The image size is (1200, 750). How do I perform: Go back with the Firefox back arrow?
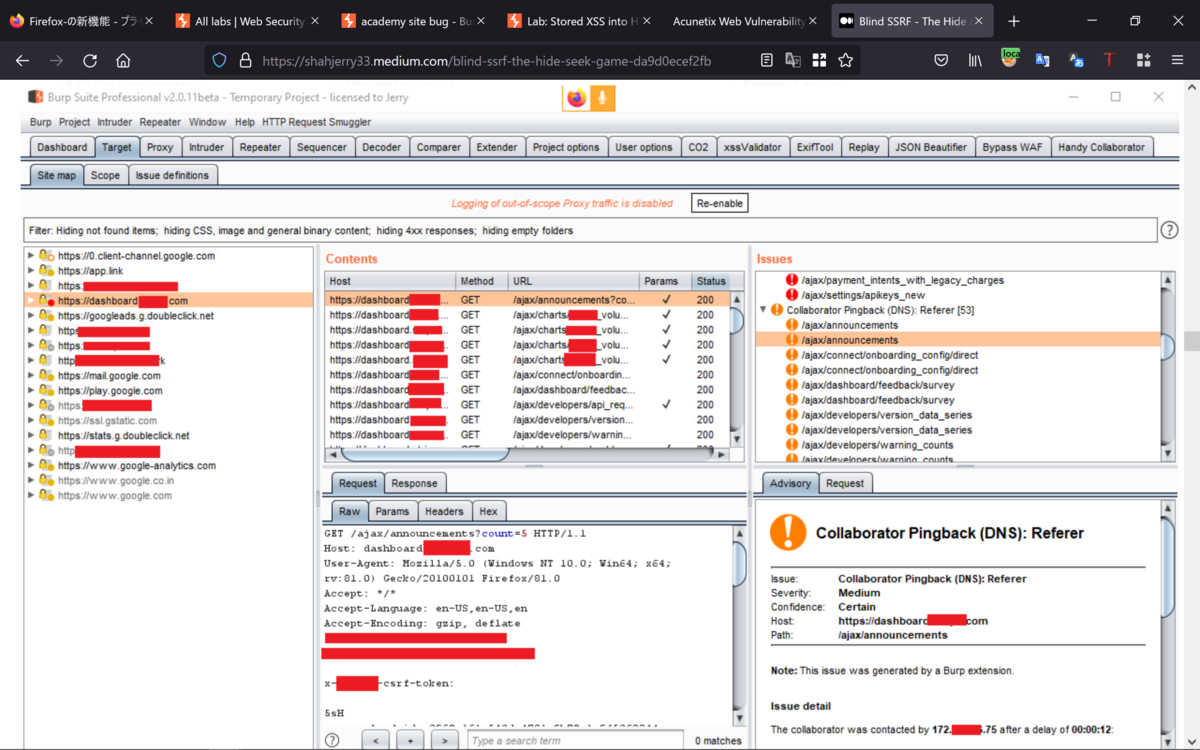point(22,61)
